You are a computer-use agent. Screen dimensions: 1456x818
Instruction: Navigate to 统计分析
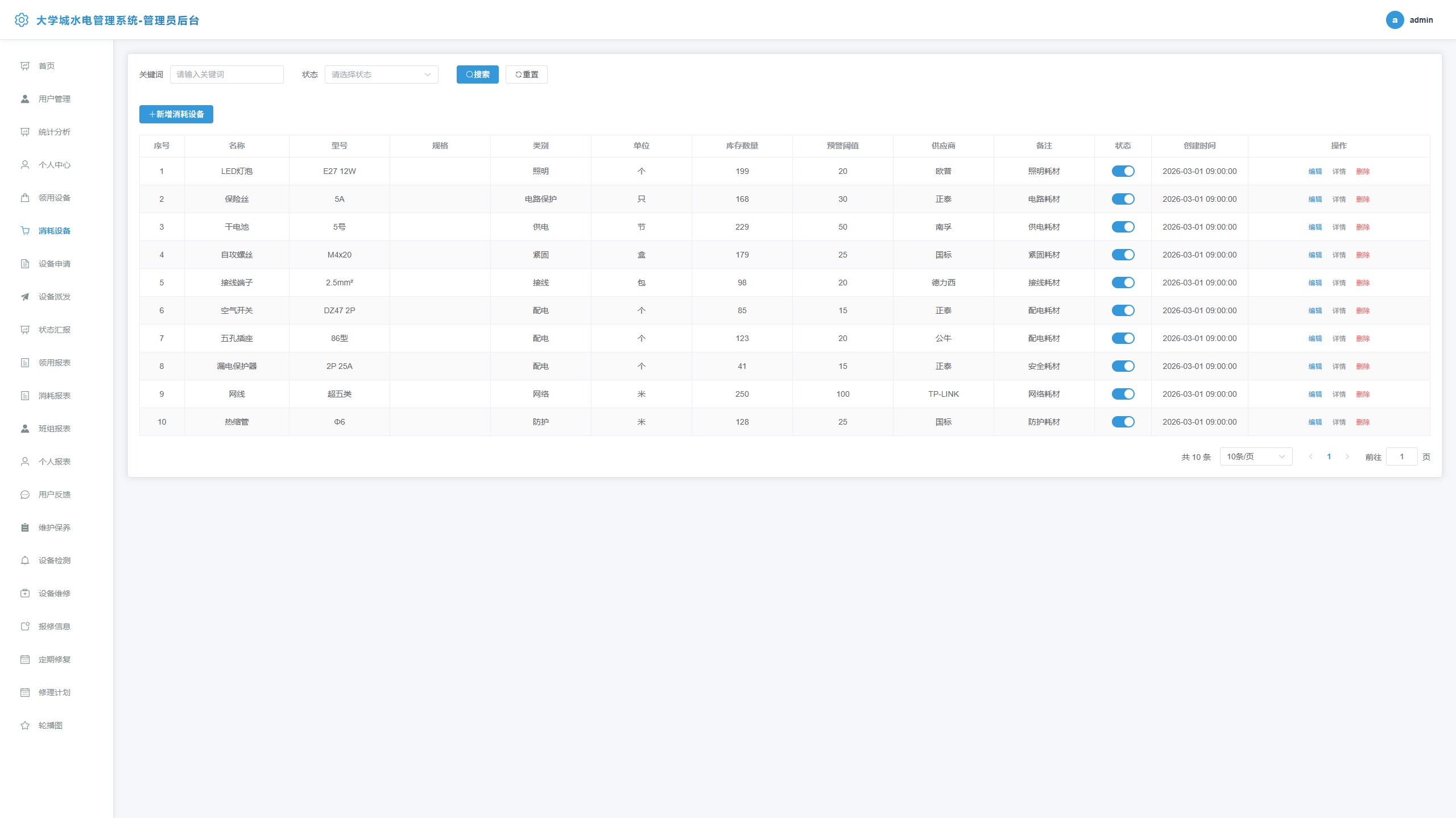tap(55, 132)
